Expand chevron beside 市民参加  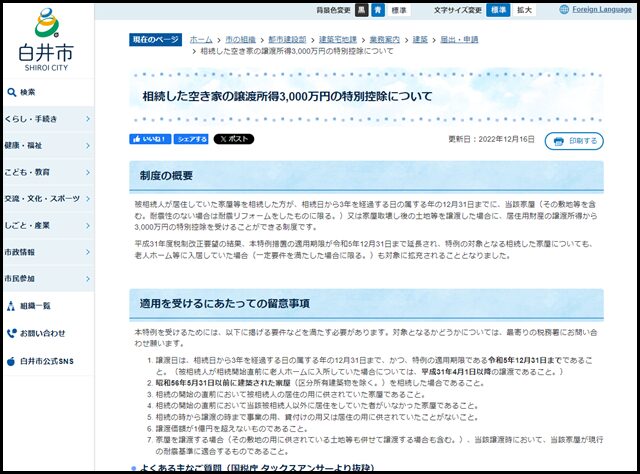tap(88, 279)
